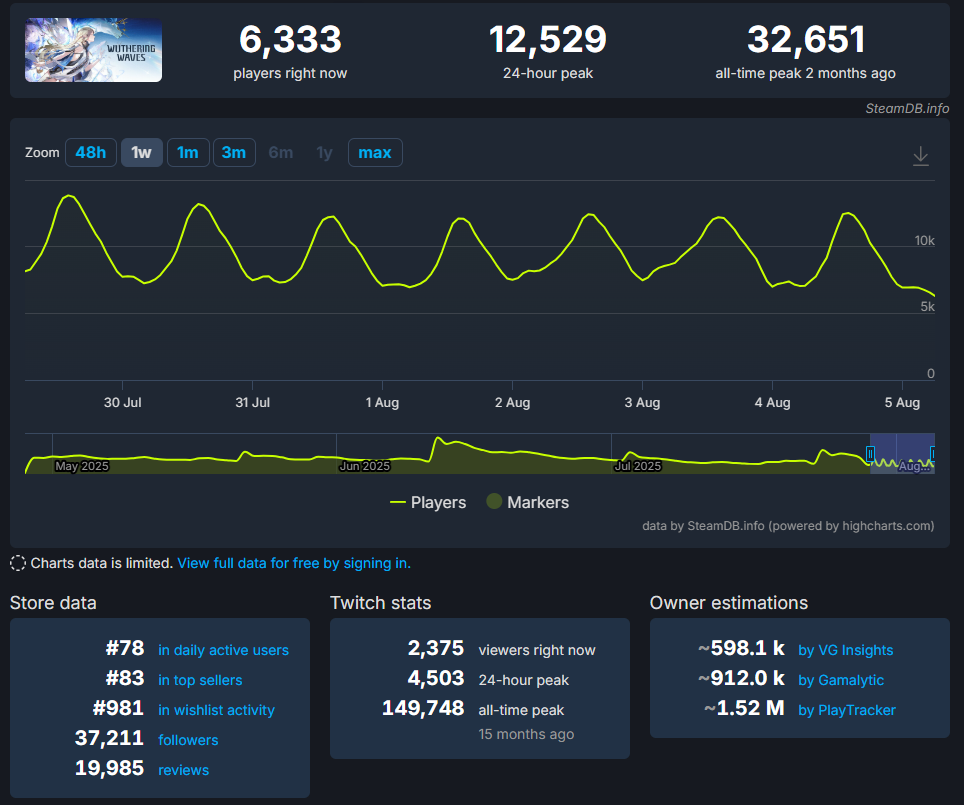Set chart zoom to 3m
This screenshot has width=964, height=805.
[x=234, y=153]
